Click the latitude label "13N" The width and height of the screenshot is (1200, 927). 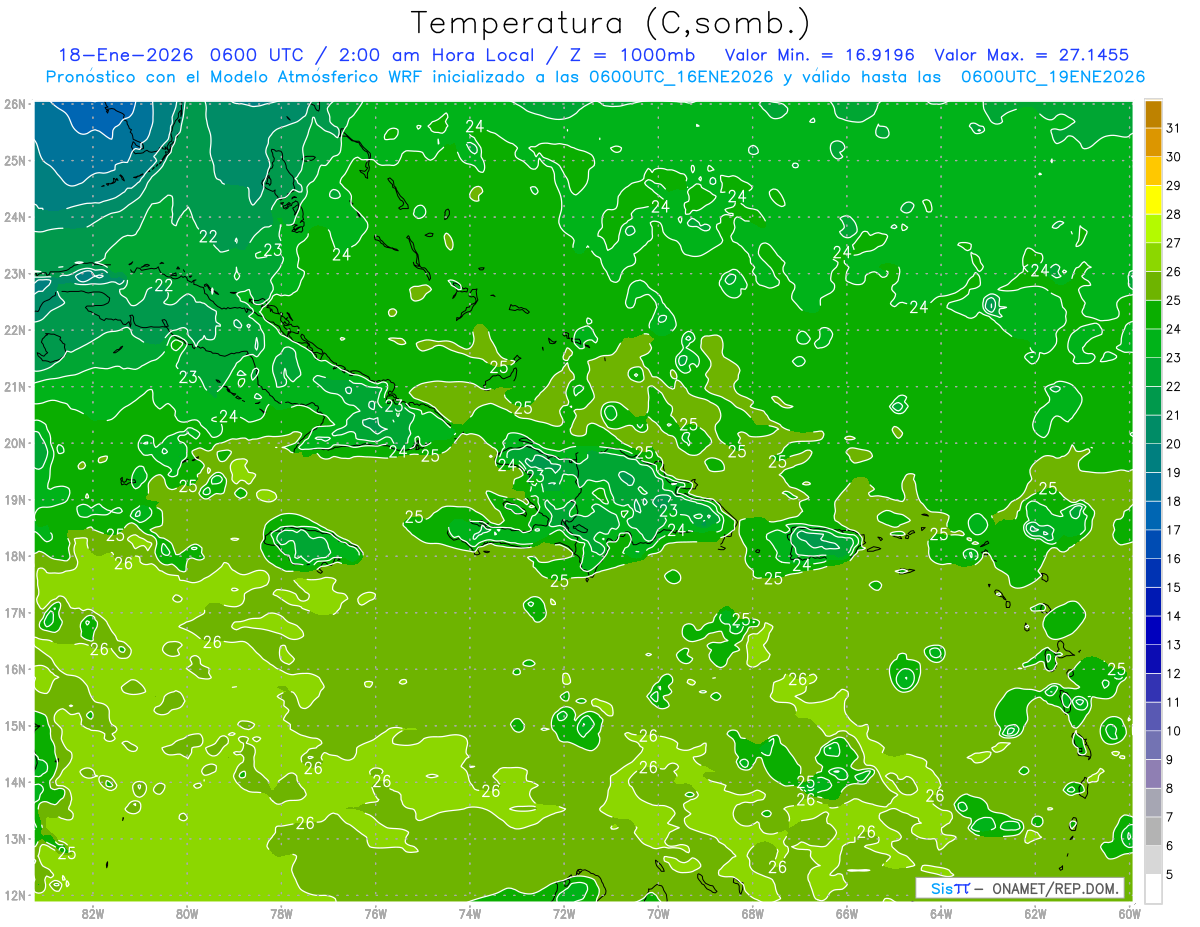[x=15, y=838]
